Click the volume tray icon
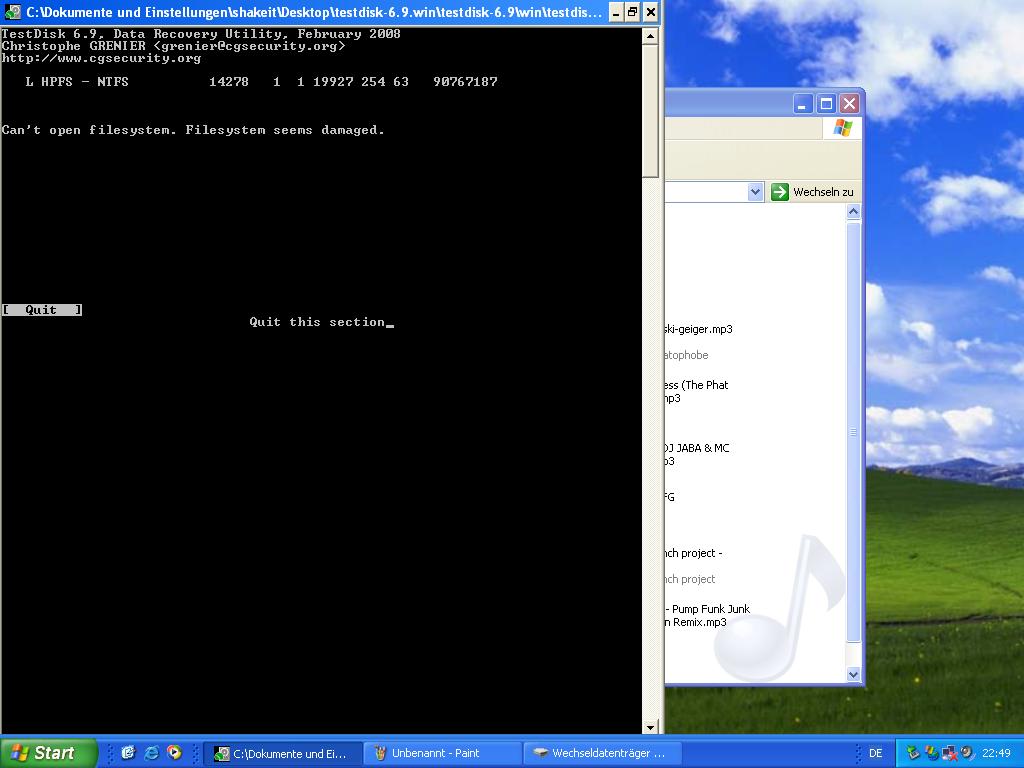The width and height of the screenshot is (1024, 768). coord(967,753)
